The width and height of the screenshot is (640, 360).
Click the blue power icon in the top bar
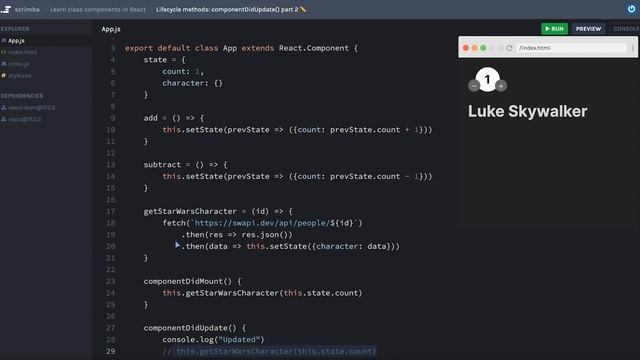click(631, 9)
